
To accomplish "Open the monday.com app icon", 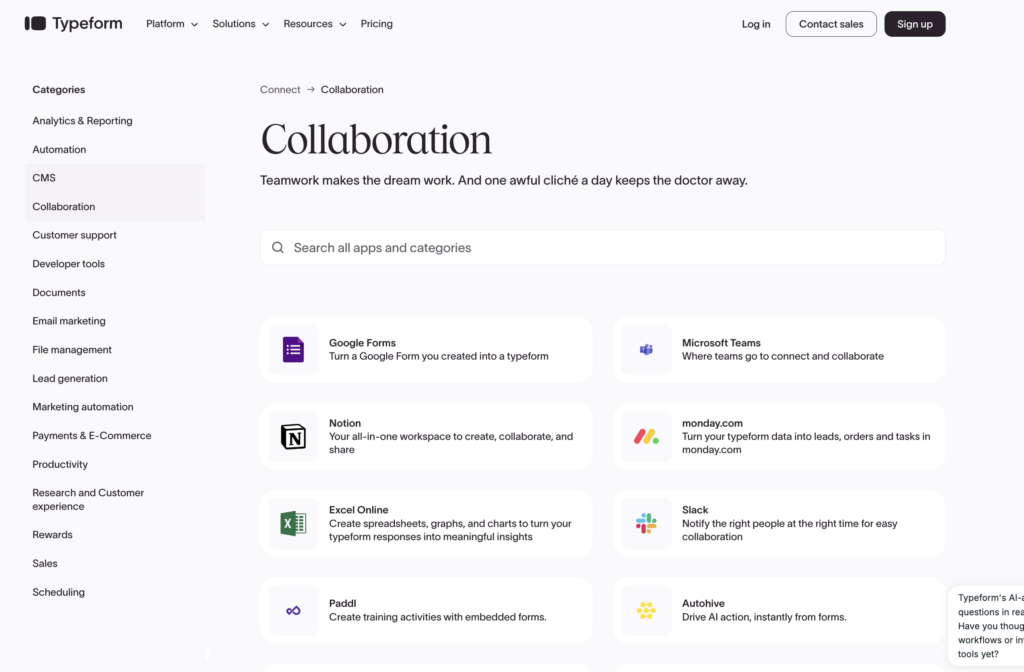I will tap(646, 436).
